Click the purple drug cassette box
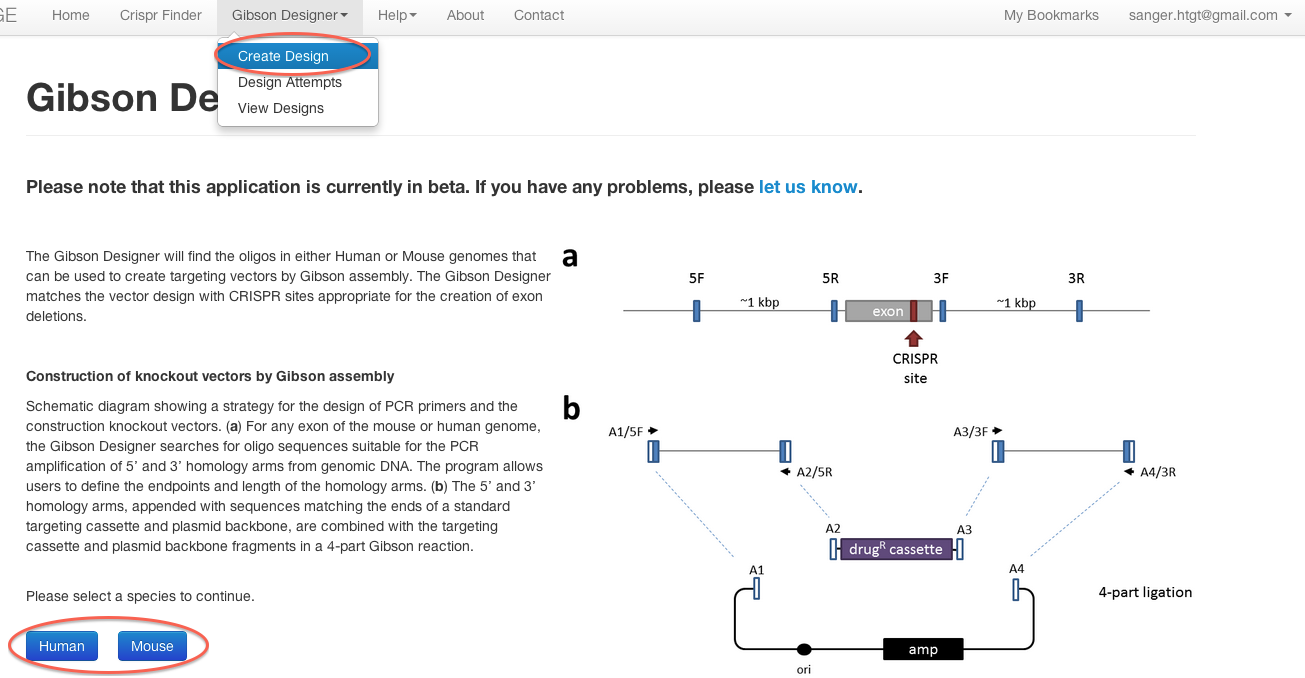1305x678 pixels. pyautogui.click(x=894, y=549)
